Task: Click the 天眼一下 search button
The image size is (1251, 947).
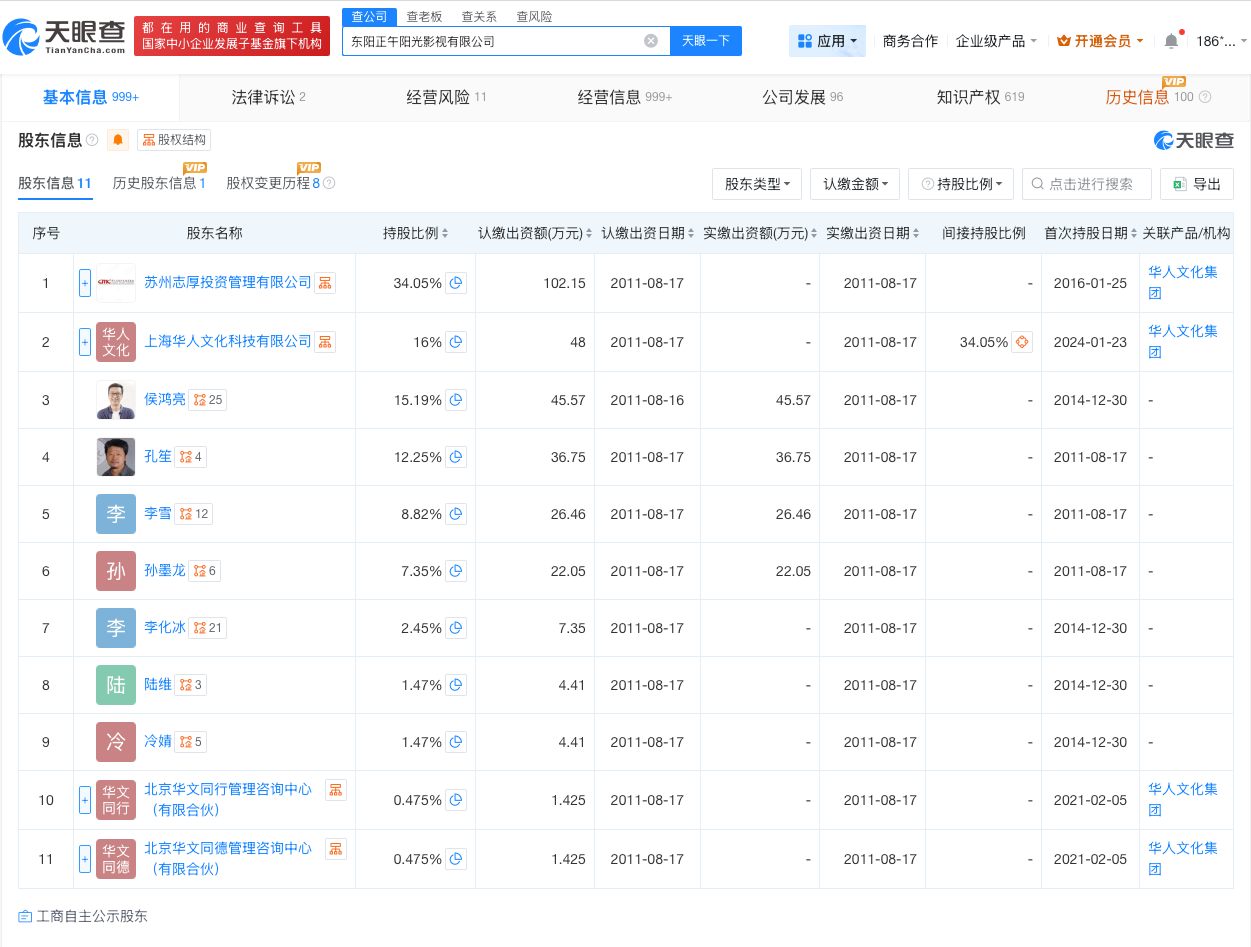Action: coord(705,40)
